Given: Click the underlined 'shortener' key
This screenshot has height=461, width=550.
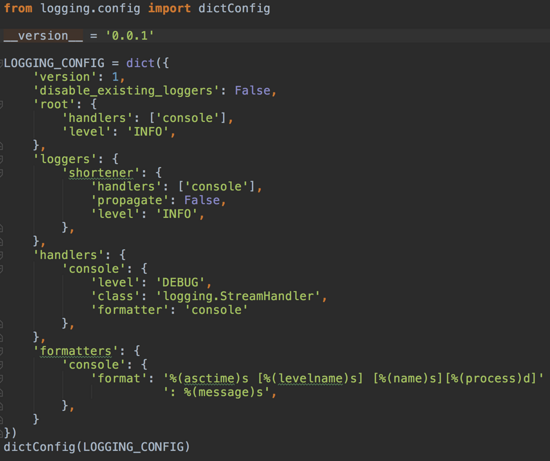Looking at the screenshot, I should (x=101, y=173).
